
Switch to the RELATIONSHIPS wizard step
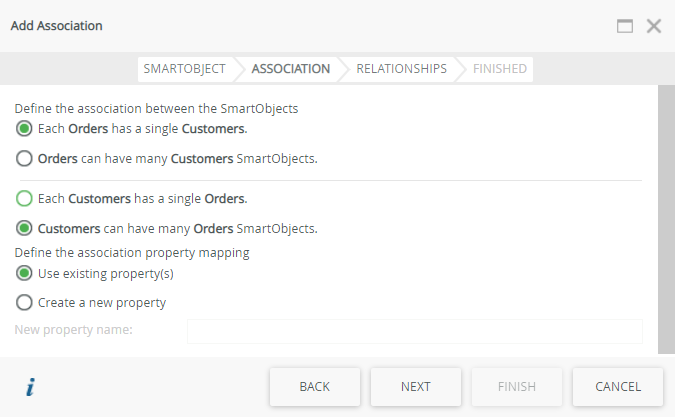pyautogui.click(x=401, y=69)
